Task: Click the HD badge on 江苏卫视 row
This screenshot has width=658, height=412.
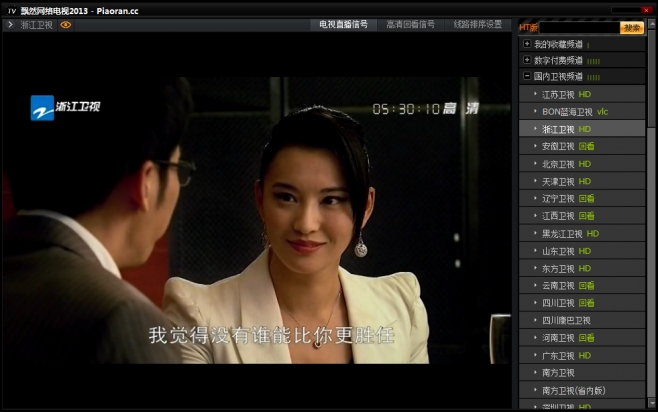Action: (585, 94)
